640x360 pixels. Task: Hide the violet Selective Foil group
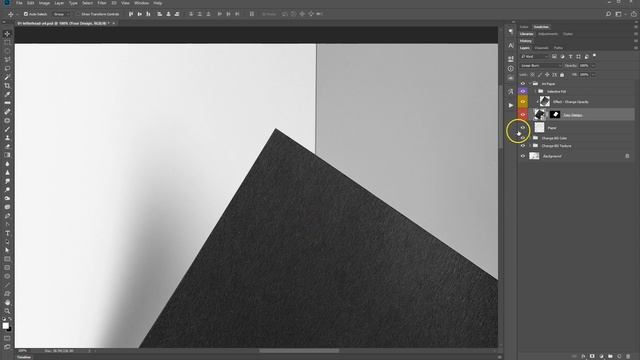coord(523,91)
